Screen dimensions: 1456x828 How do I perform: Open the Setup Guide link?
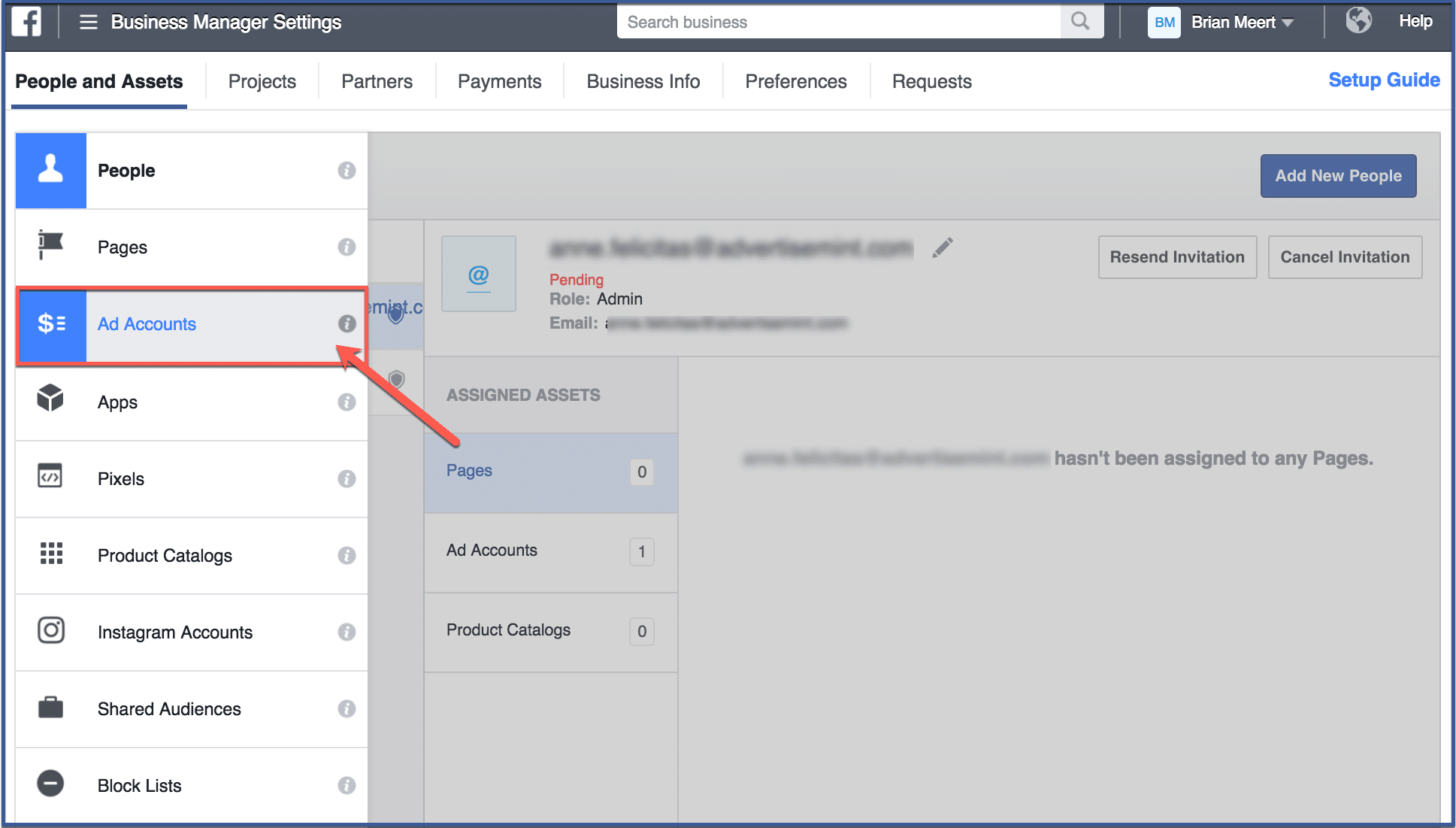1385,80
